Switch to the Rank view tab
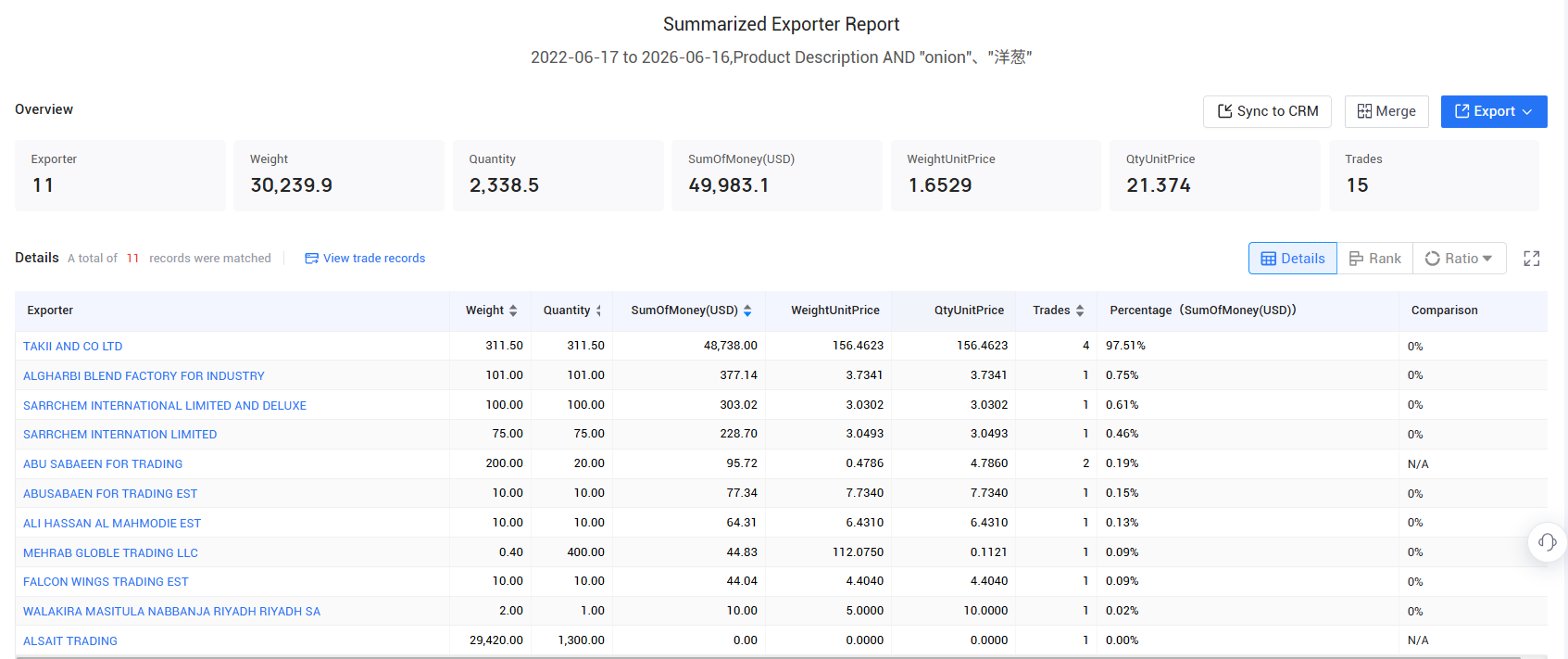 (x=1375, y=259)
